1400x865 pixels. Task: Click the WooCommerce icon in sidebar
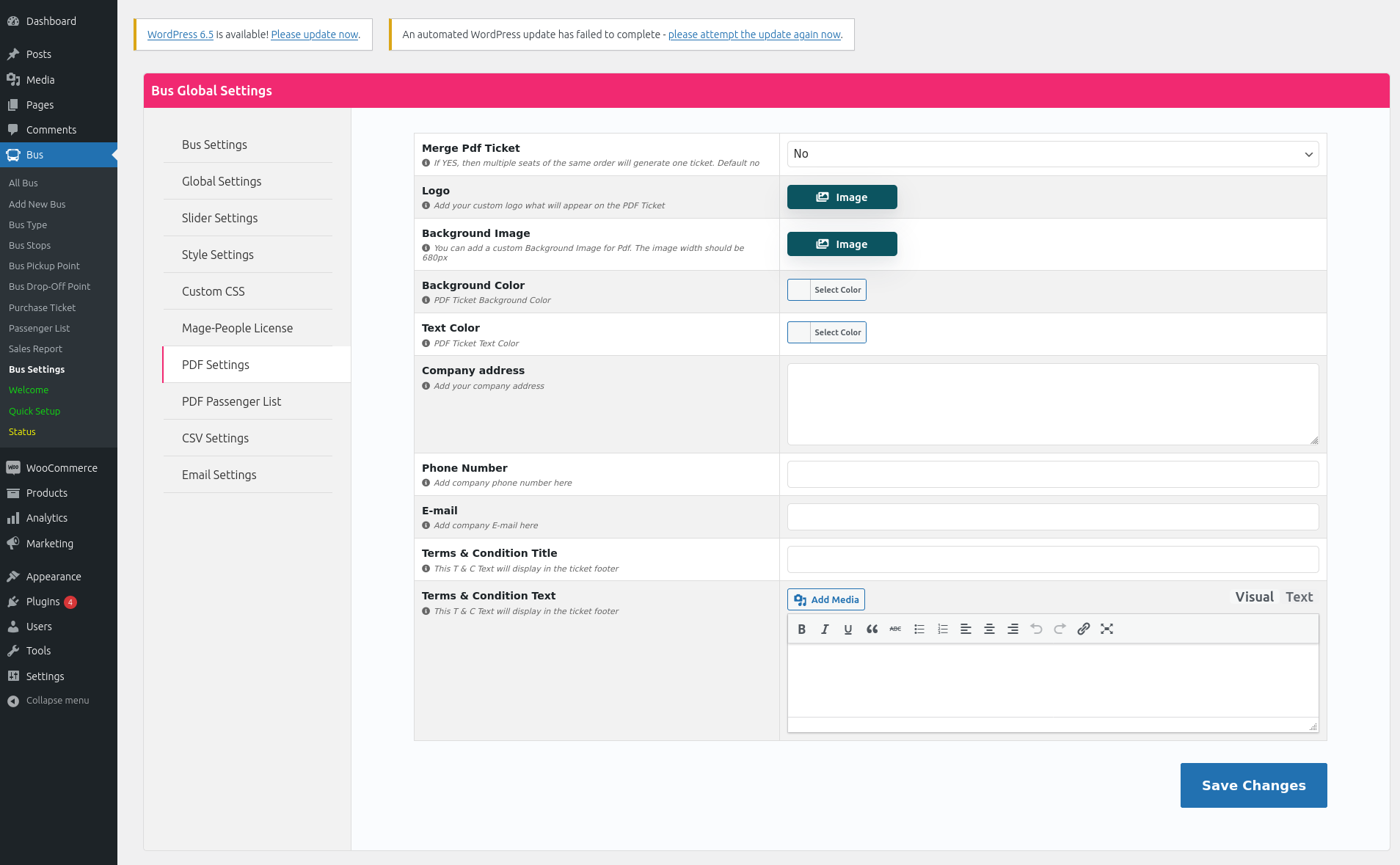click(x=13, y=467)
